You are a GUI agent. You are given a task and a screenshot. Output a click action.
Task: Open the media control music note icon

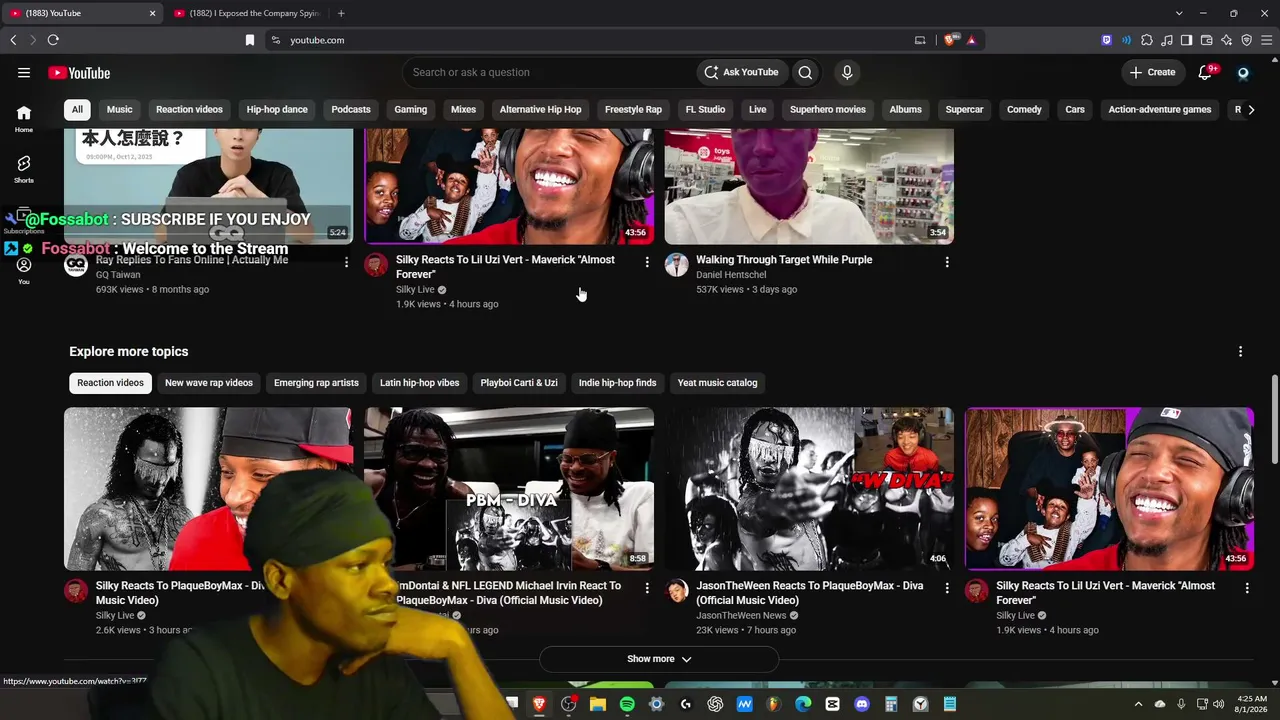click(1167, 40)
